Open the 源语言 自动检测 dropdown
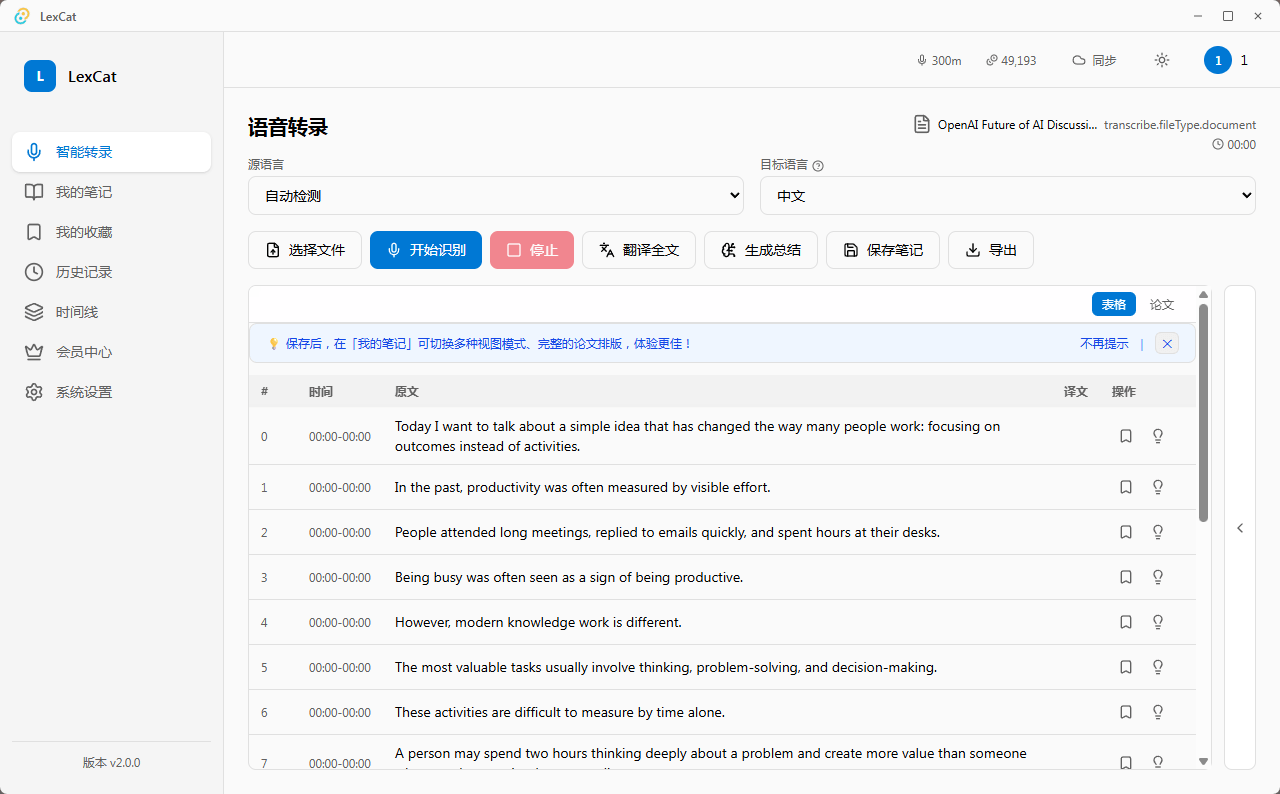 (x=496, y=196)
